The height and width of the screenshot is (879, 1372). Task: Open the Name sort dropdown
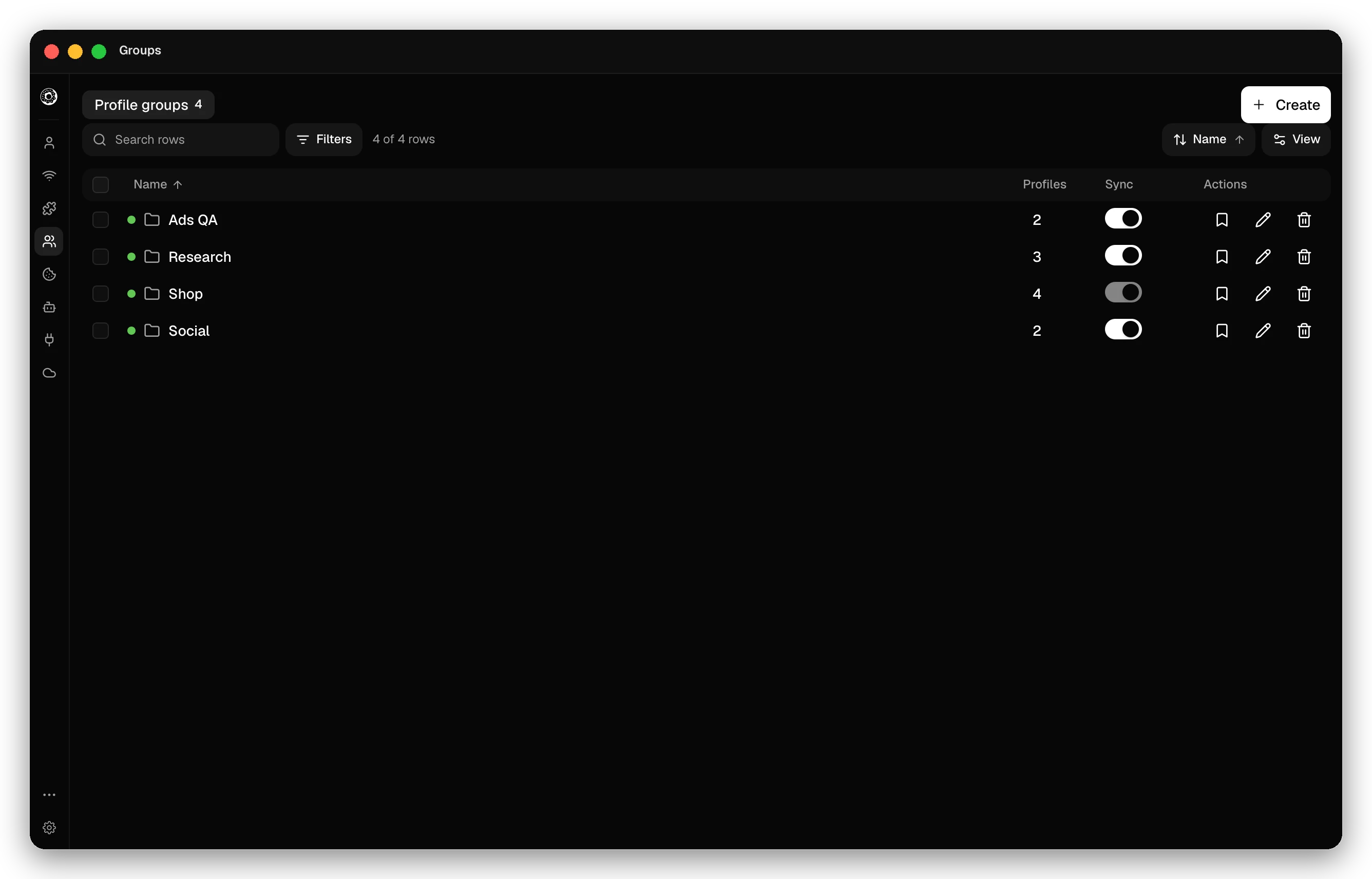click(x=1208, y=139)
